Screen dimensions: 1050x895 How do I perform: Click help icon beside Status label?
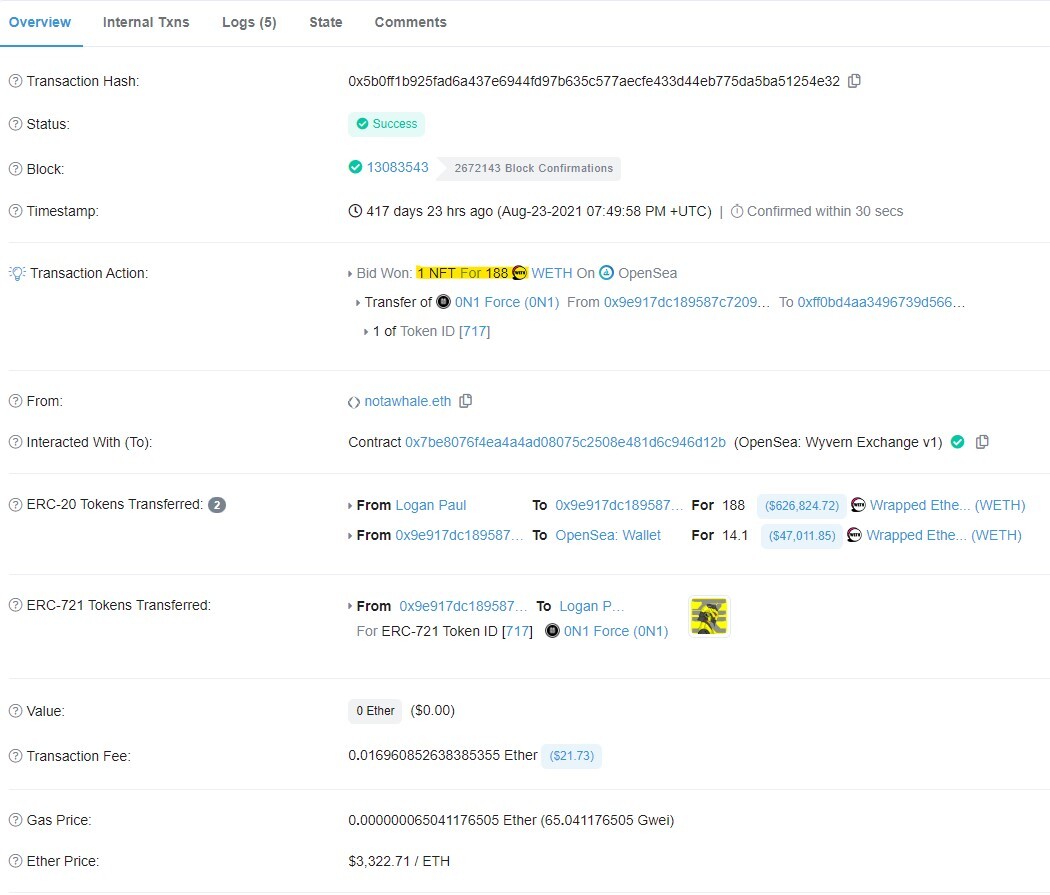point(15,124)
